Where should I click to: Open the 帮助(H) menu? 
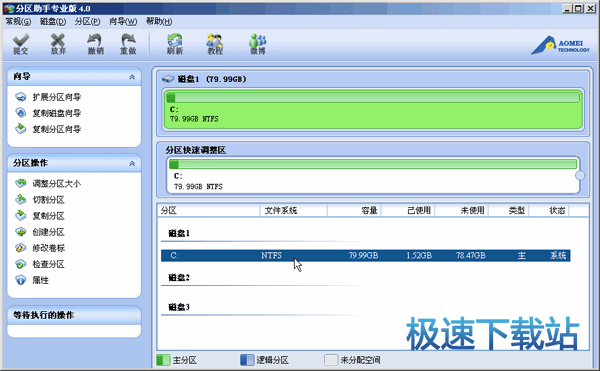tap(159, 21)
